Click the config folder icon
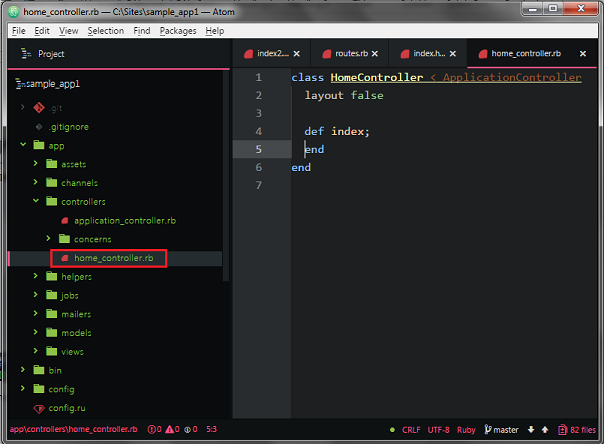 [x=39, y=389]
